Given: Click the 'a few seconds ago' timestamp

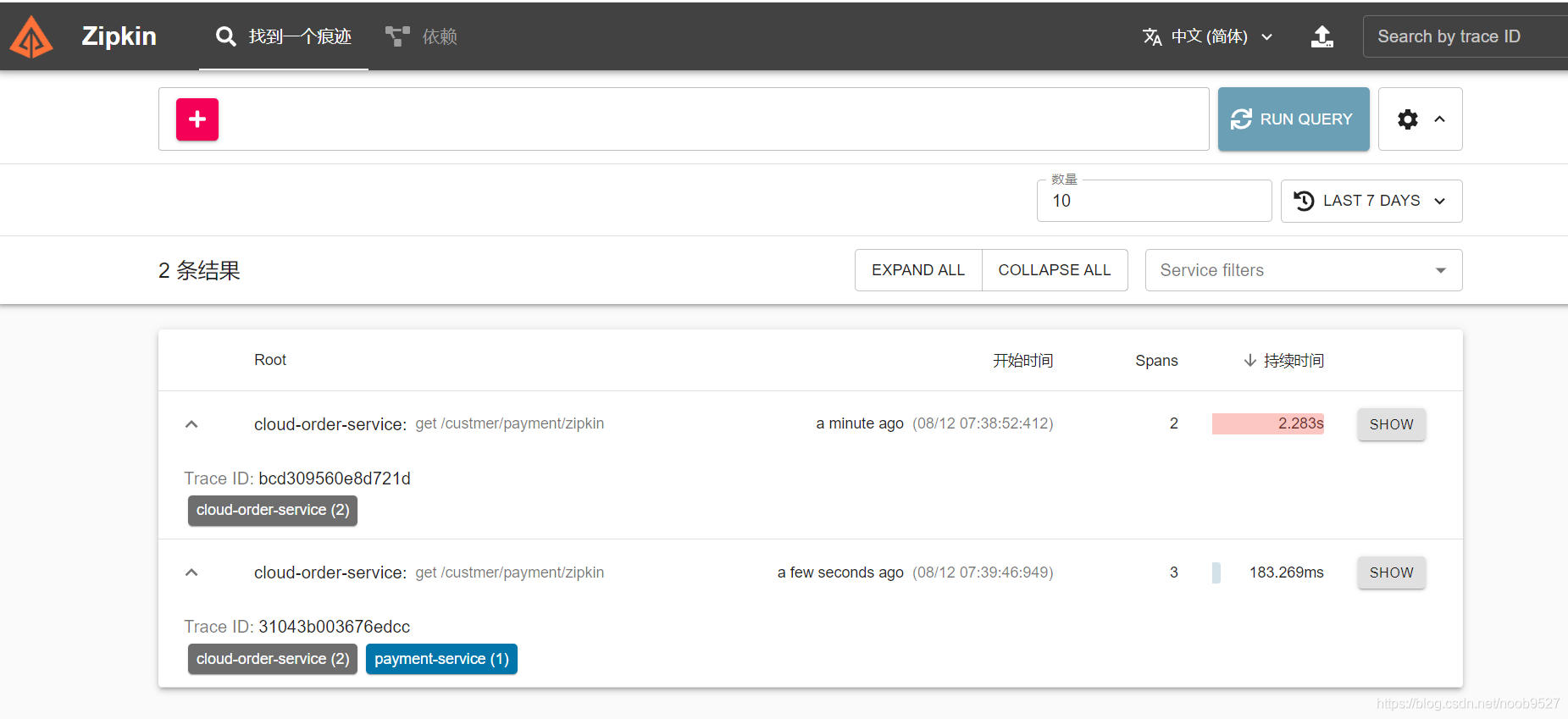Looking at the screenshot, I should click(840, 572).
